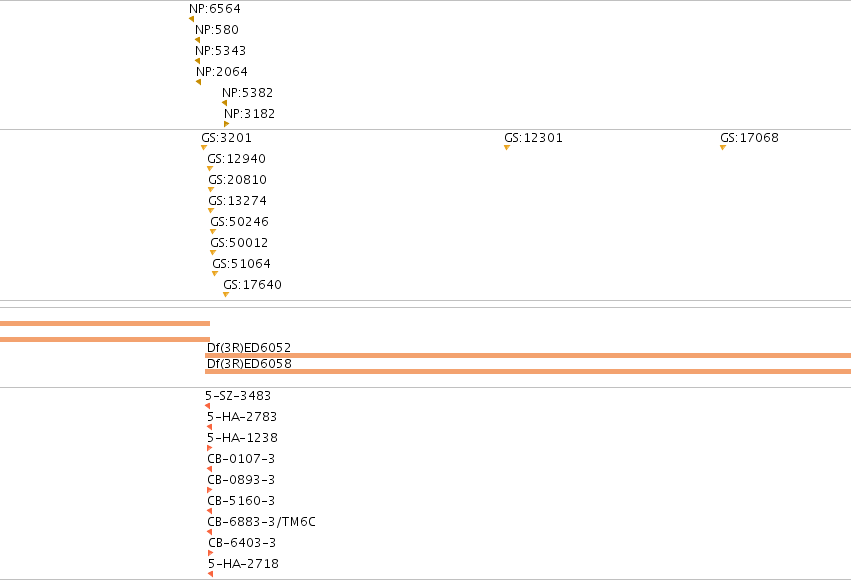This screenshot has width=851, height=580.
Task: Click the red arrow under 5-SZ-3483
Action: tap(207, 406)
